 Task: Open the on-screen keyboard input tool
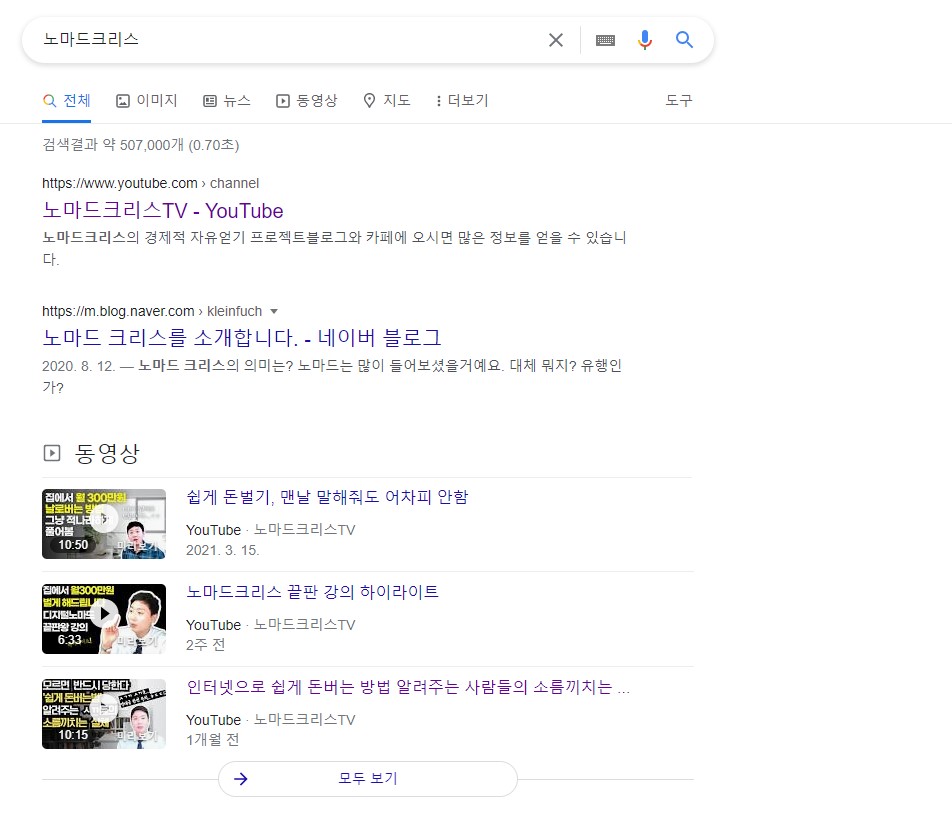605,40
